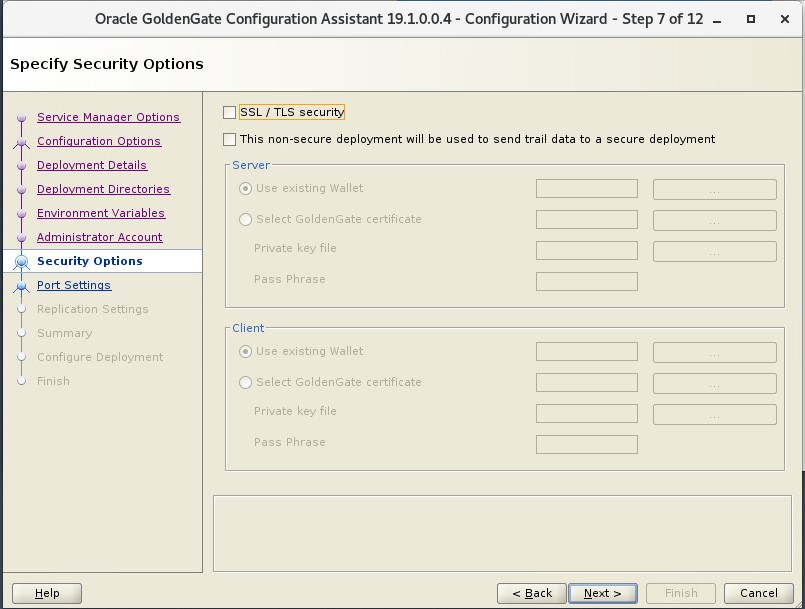Navigate to Environment Variables step
This screenshot has height=609, width=805.
pyautogui.click(x=101, y=213)
